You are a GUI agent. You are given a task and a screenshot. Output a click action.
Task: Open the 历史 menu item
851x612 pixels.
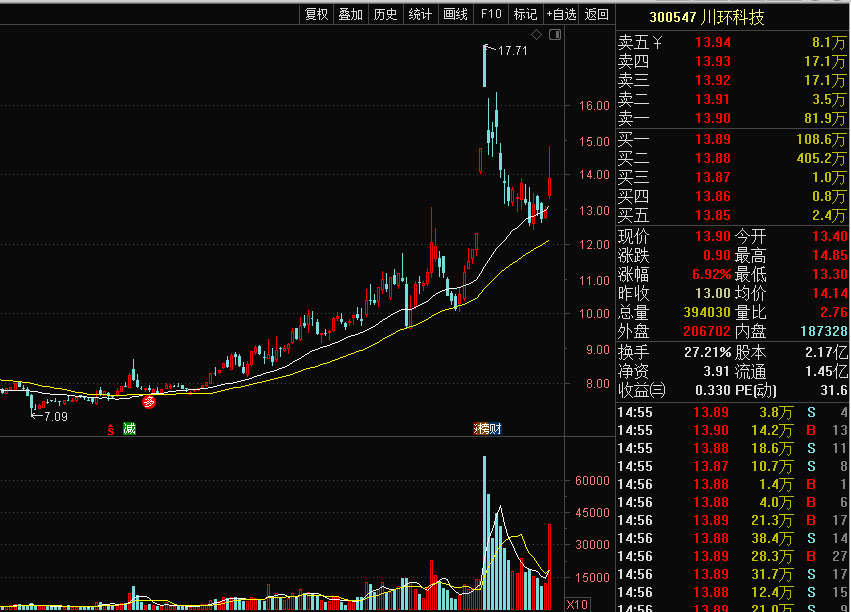(385, 14)
